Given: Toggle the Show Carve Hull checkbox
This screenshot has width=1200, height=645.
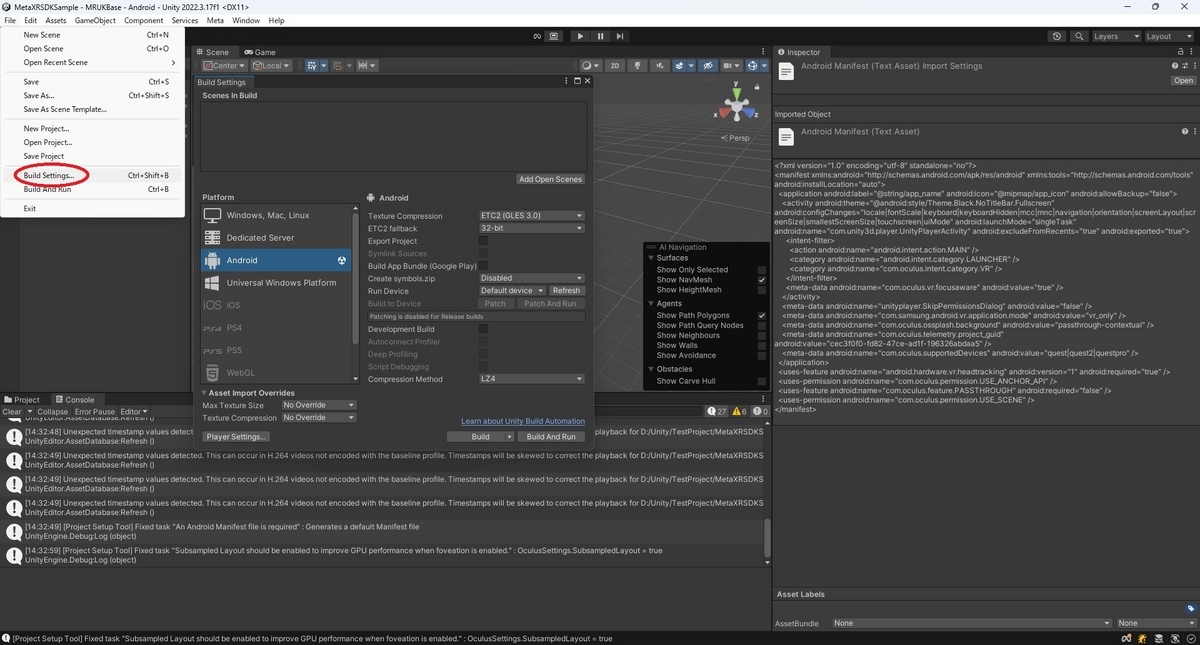Looking at the screenshot, I should coord(762,381).
